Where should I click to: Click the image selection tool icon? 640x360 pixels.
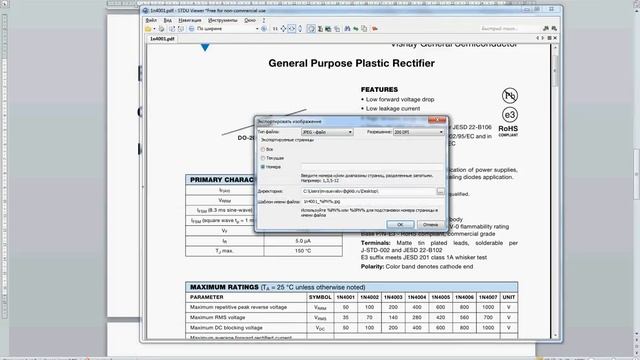328,29
